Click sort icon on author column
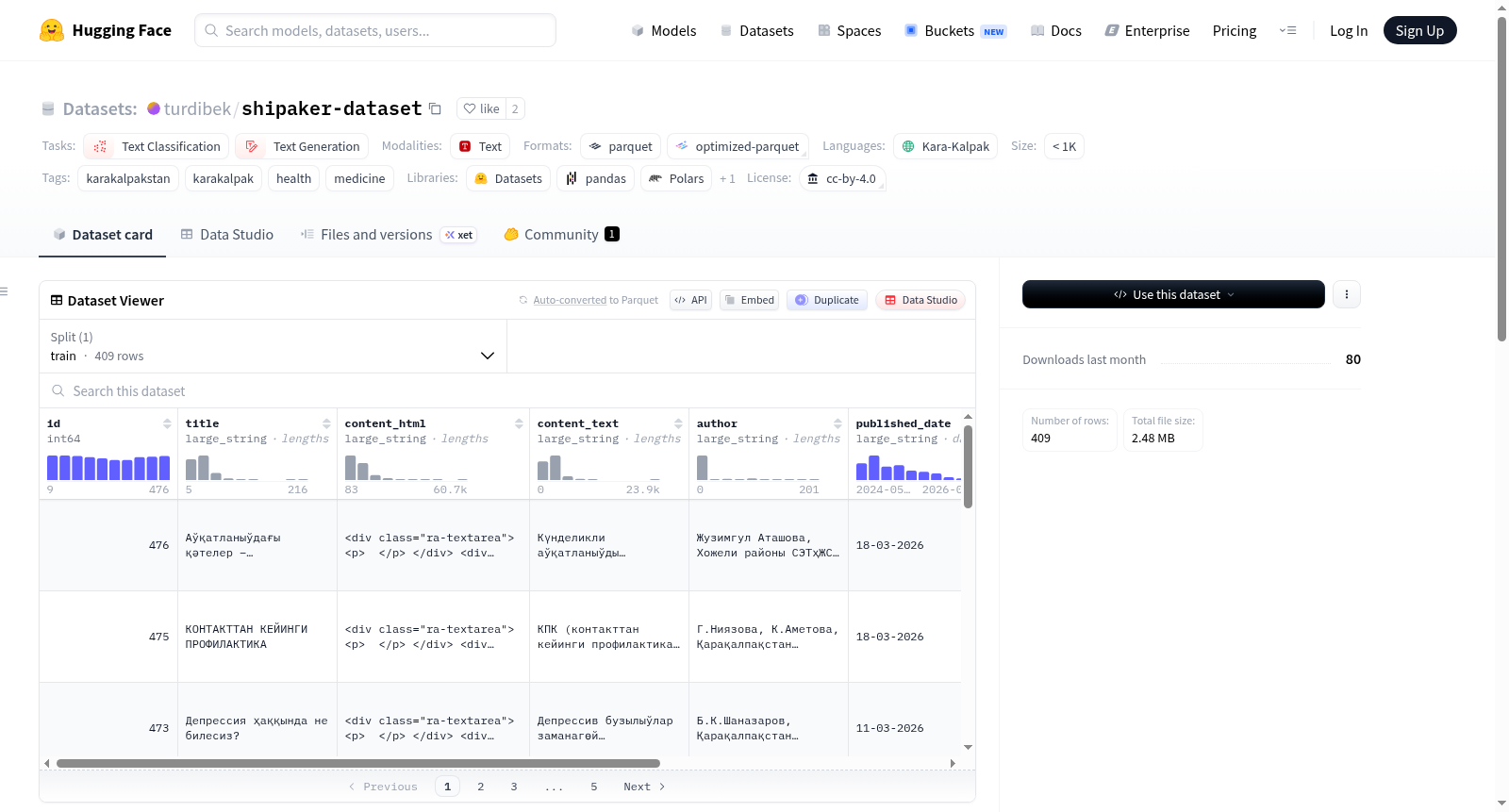1509x812 pixels. [837, 423]
